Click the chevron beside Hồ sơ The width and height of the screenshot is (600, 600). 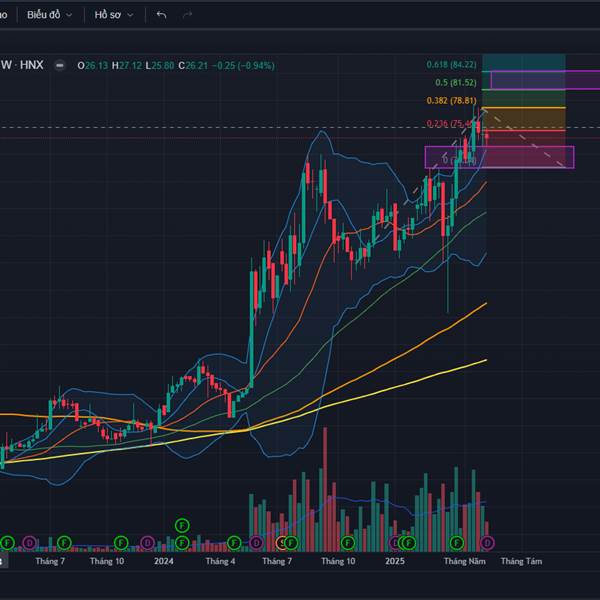point(130,15)
